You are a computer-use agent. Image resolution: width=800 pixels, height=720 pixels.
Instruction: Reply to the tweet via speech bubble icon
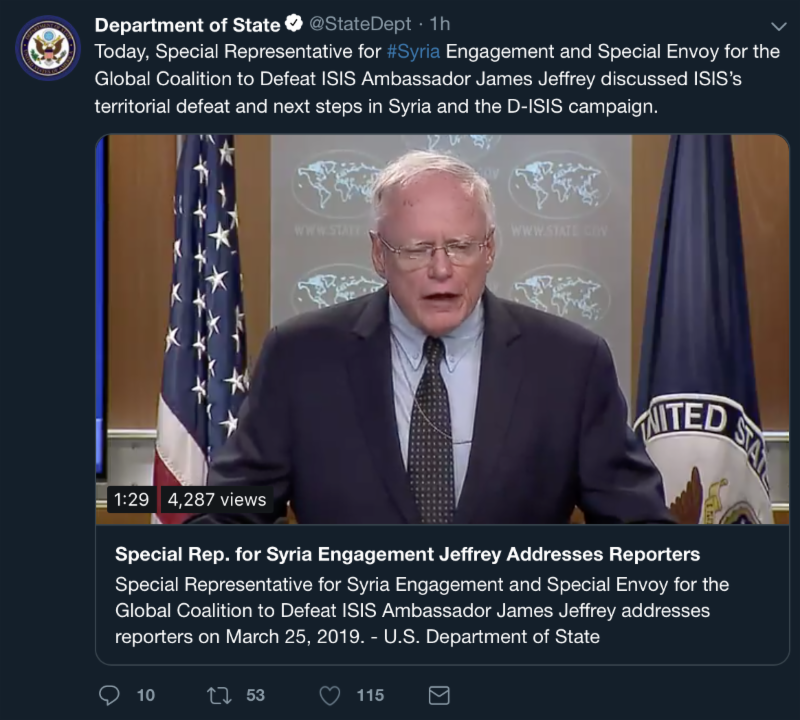[110, 695]
